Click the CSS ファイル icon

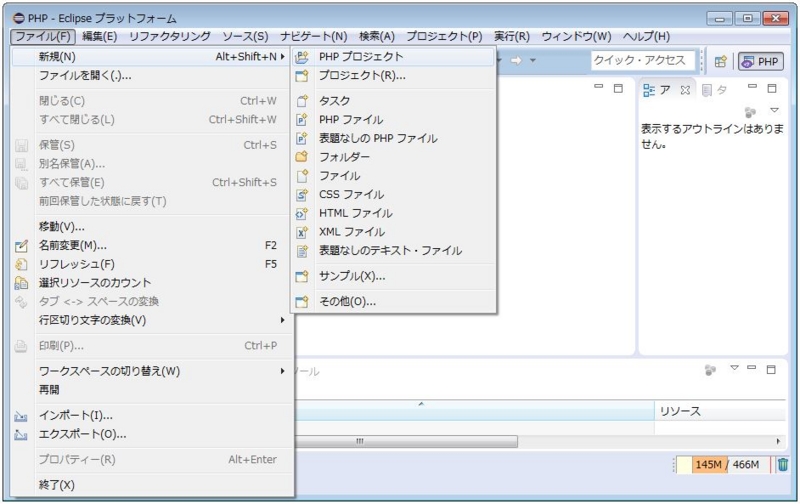click(x=302, y=194)
